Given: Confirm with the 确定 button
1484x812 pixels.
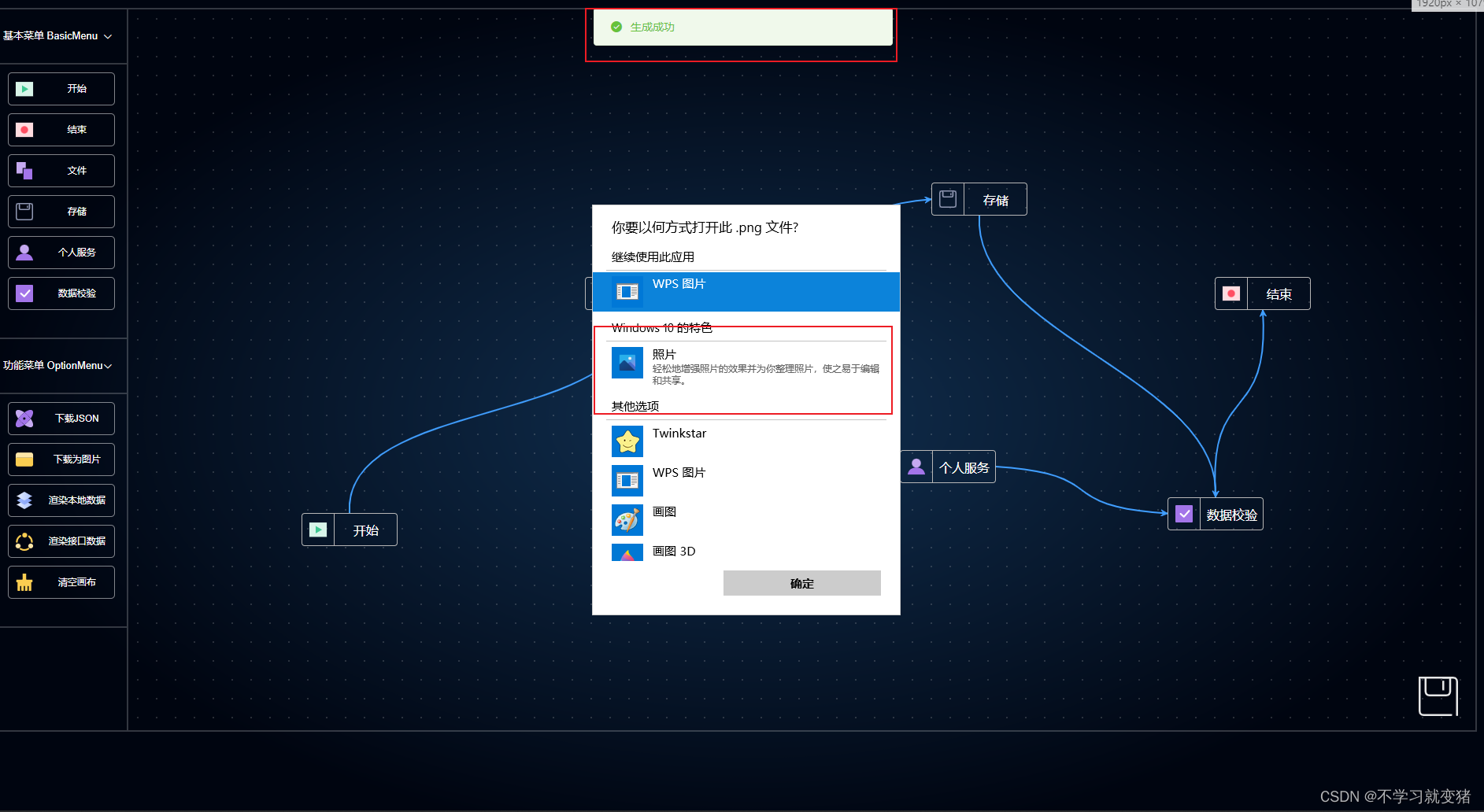Looking at the screenshot, I should coord(802,583).
